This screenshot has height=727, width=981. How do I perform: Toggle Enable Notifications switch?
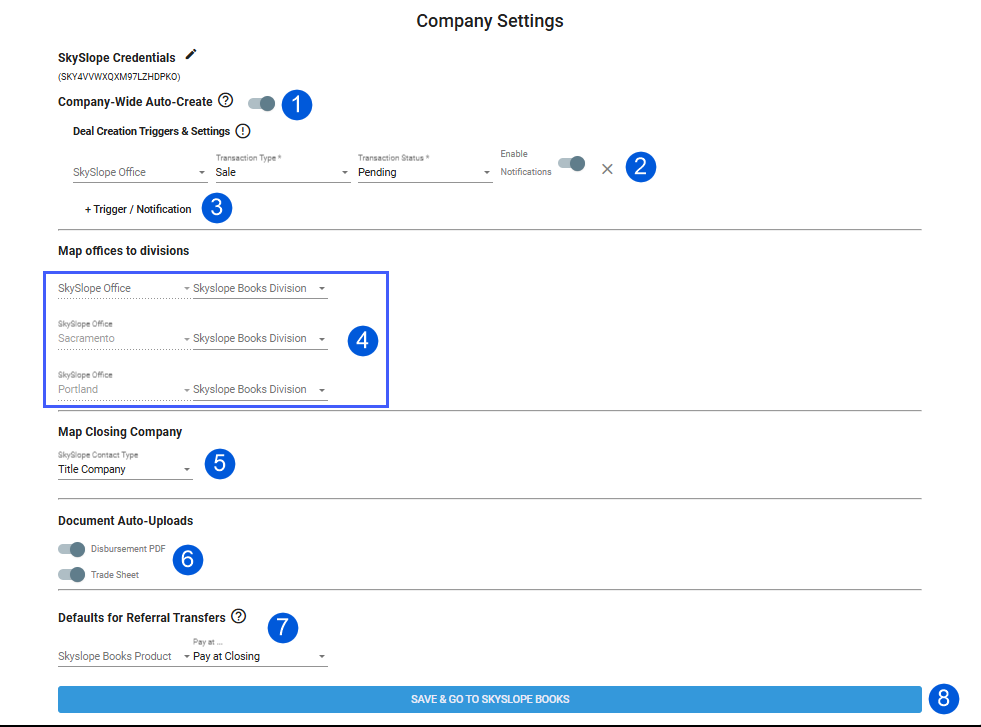click(x=572, y=164)
